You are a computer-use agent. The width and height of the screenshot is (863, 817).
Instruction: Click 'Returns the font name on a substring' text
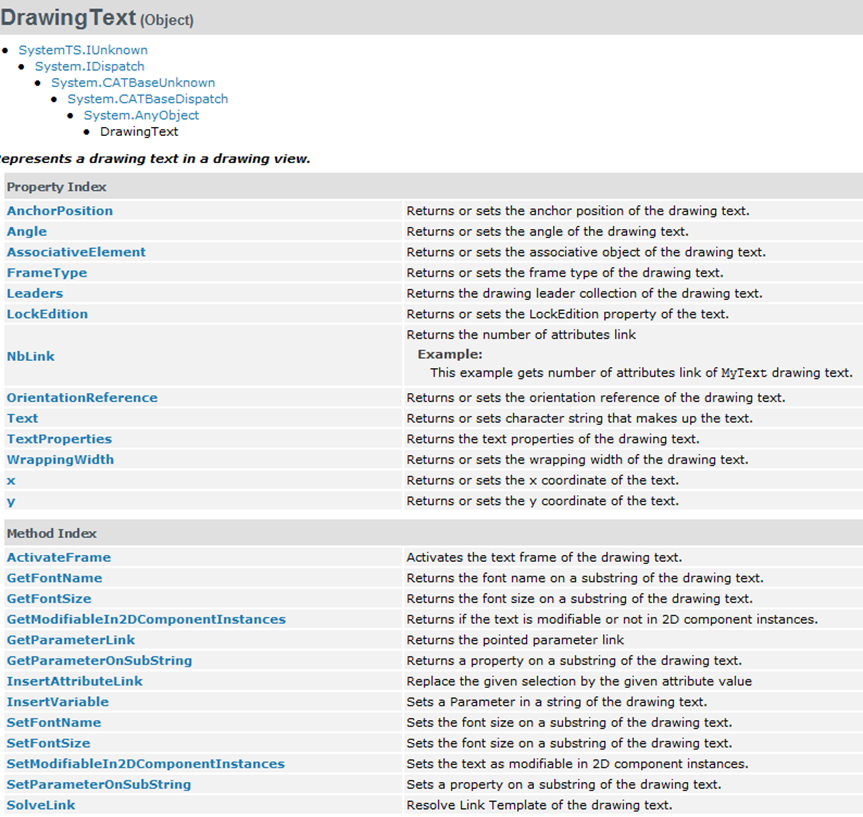(x=585, y=578)
